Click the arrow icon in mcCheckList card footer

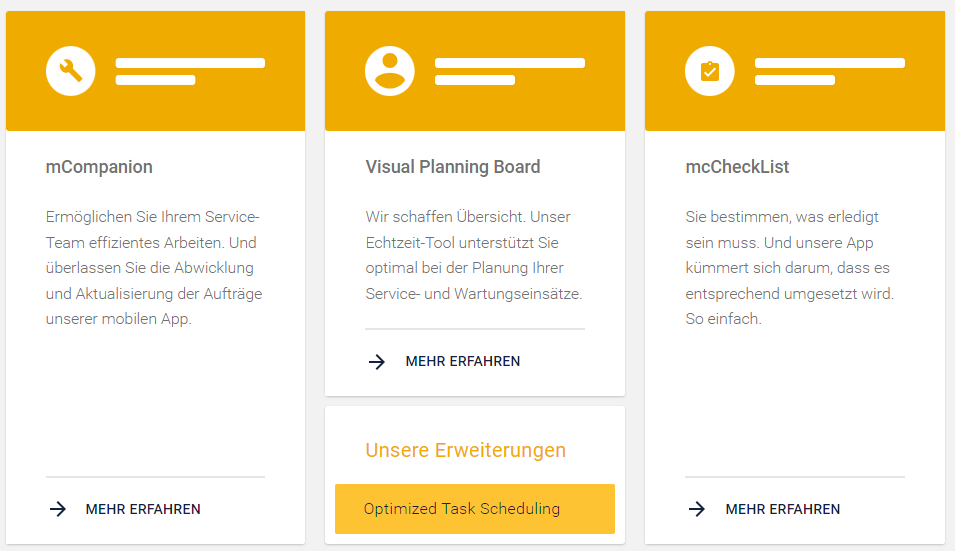[697, 509]
